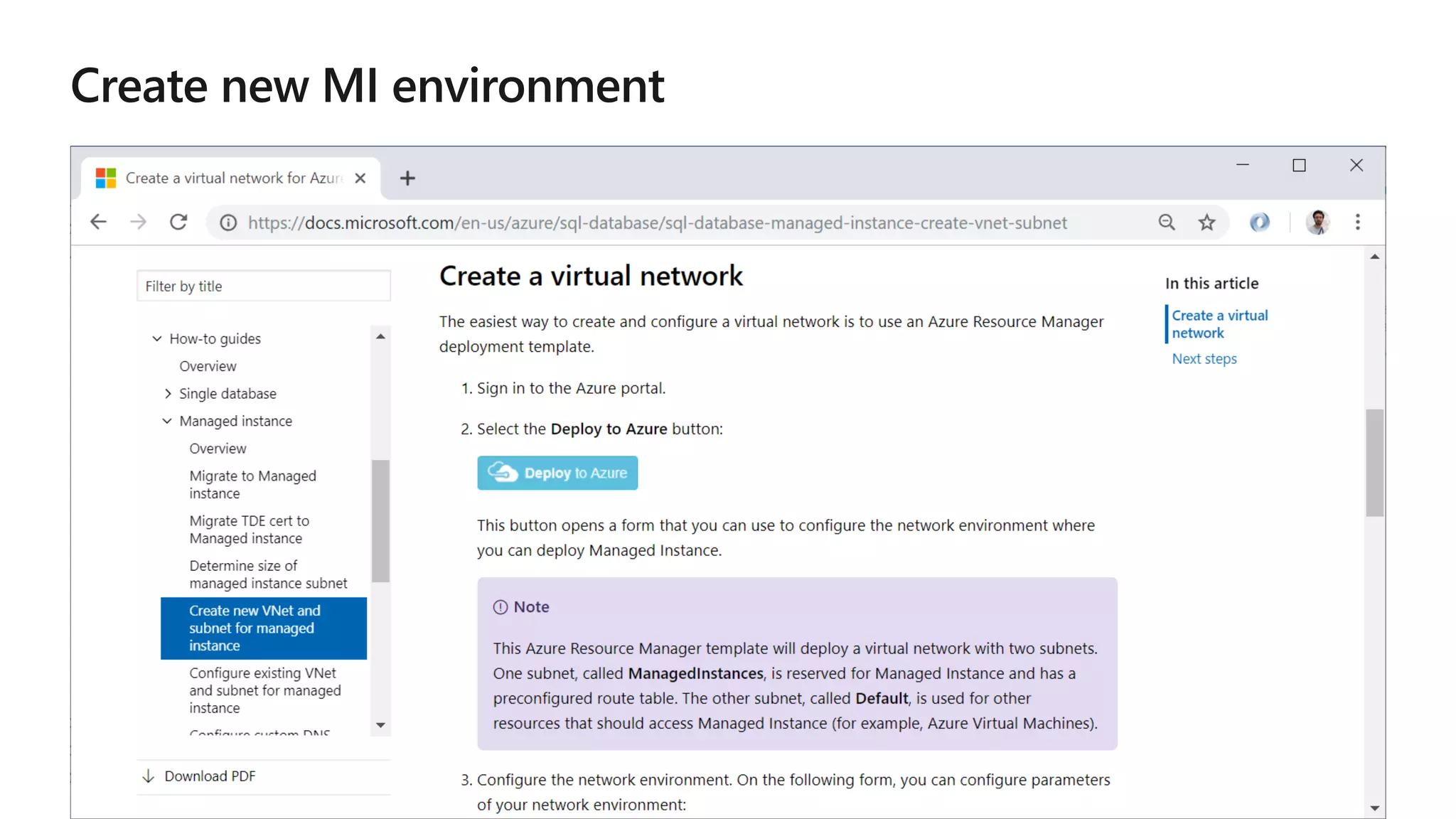Image resolution: width=1456 pixels, height=819 pixels.
Task: Click the browser back arrow
Action: [98, 223]
